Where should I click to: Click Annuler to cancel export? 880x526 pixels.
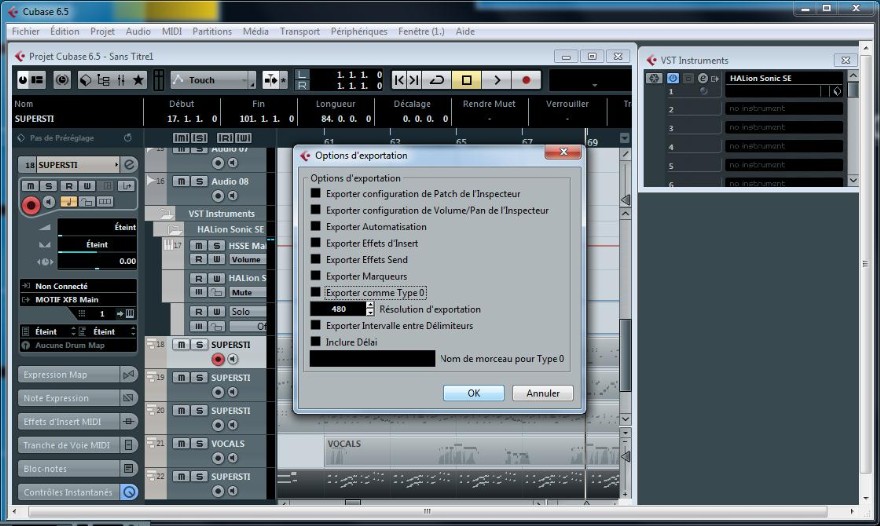[543, 393]
